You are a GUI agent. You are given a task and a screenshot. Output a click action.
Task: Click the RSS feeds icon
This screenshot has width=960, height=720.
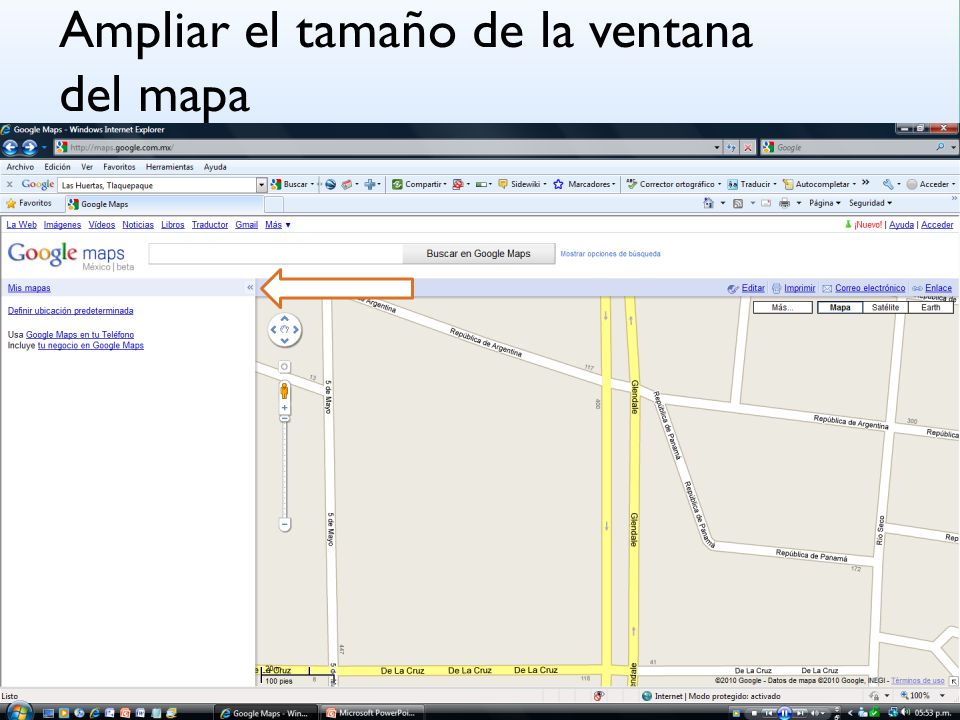pyautogui.click(x=738, y=203)
